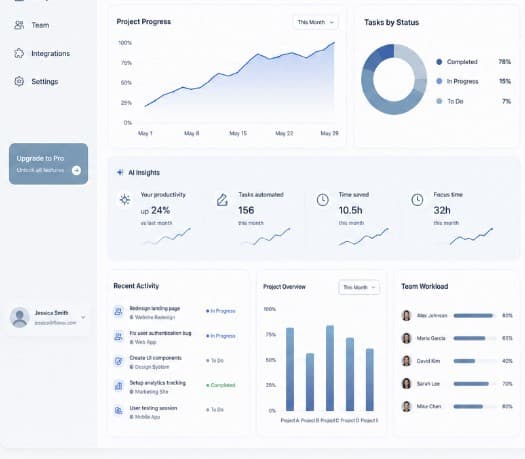Click the arrow icon on Upgrade to Pro card
This screenshot has height=459, width=525.
point(76,170)
